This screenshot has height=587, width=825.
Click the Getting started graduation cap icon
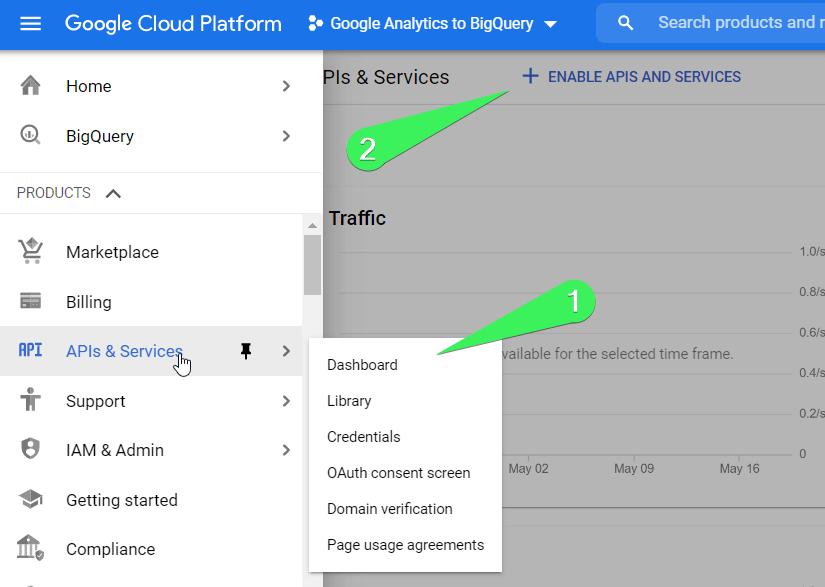(31, 499)
